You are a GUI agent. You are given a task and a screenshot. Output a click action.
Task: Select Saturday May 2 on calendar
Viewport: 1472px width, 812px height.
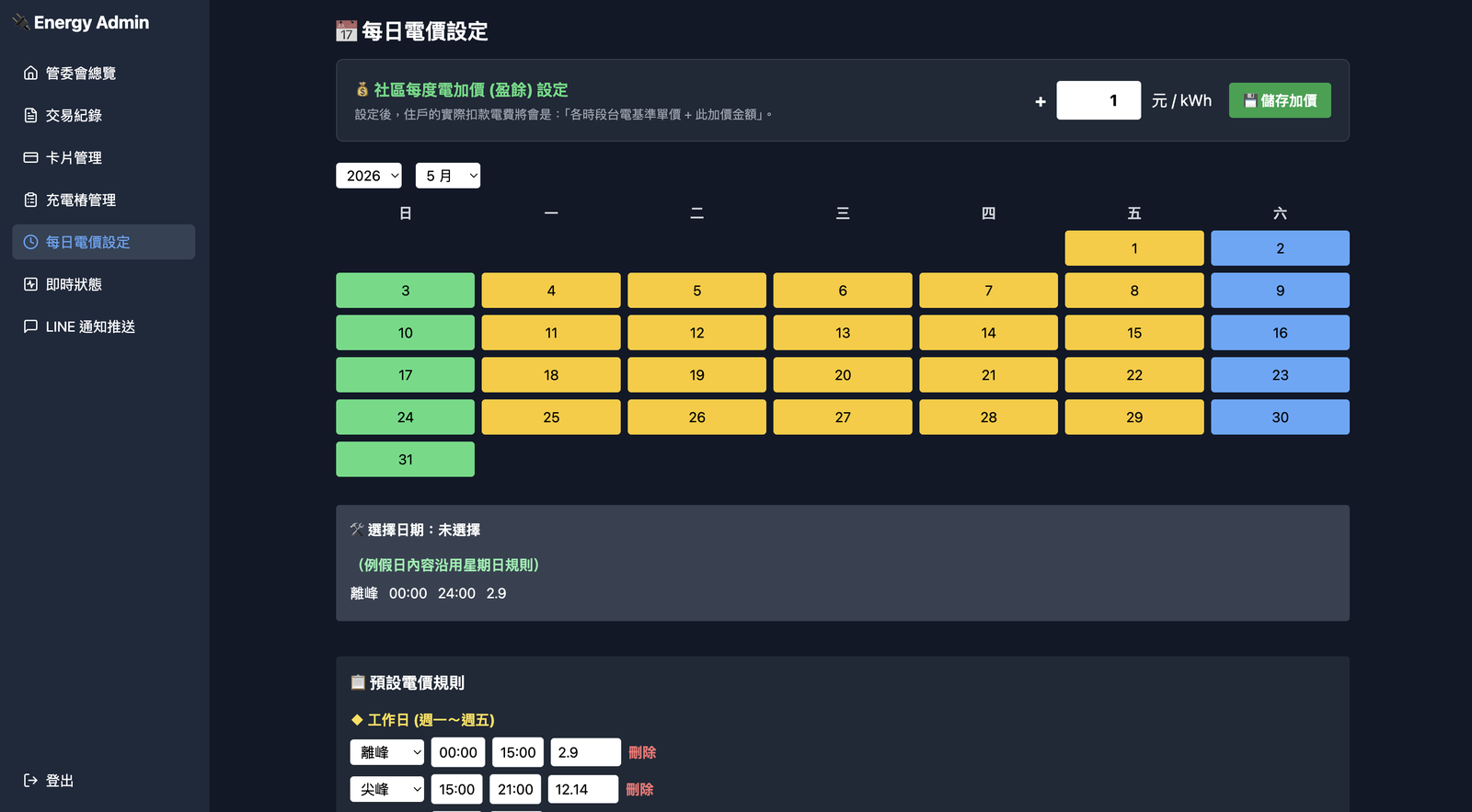[x=1280, y=248]
